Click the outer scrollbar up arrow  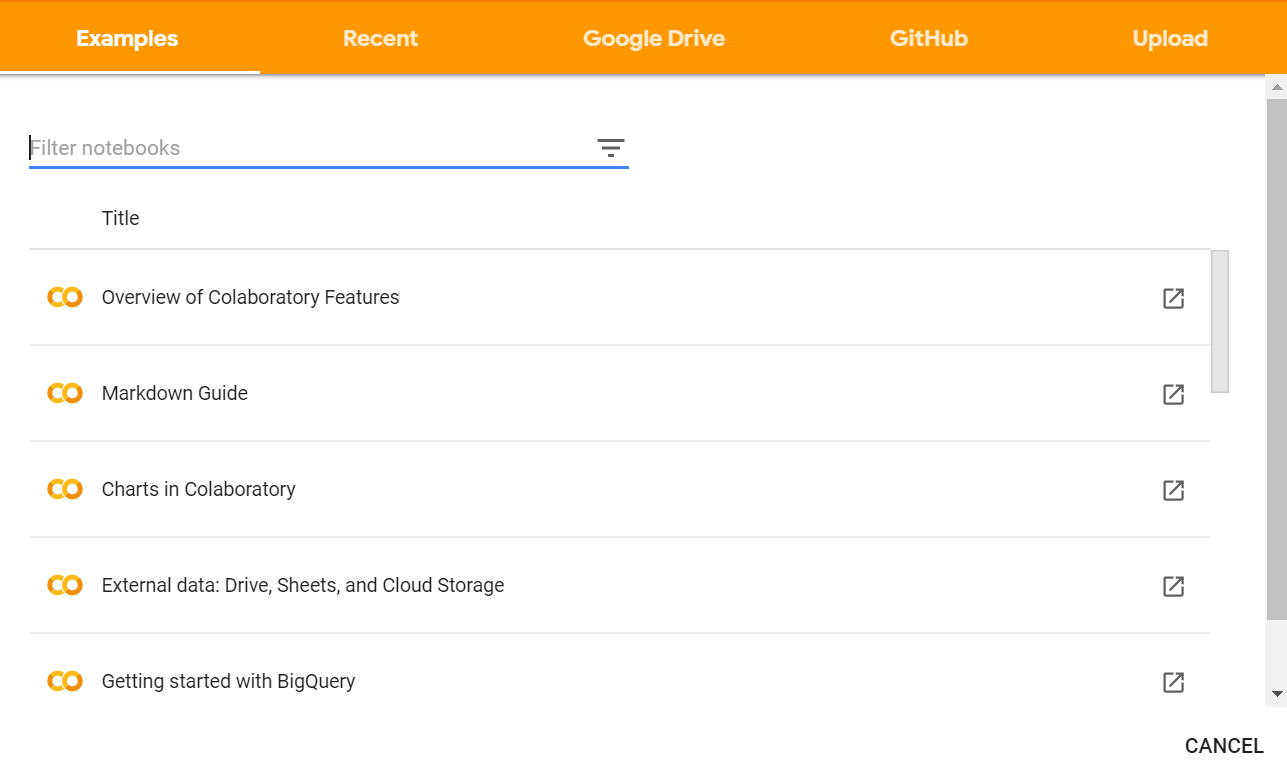point(1276,88)
